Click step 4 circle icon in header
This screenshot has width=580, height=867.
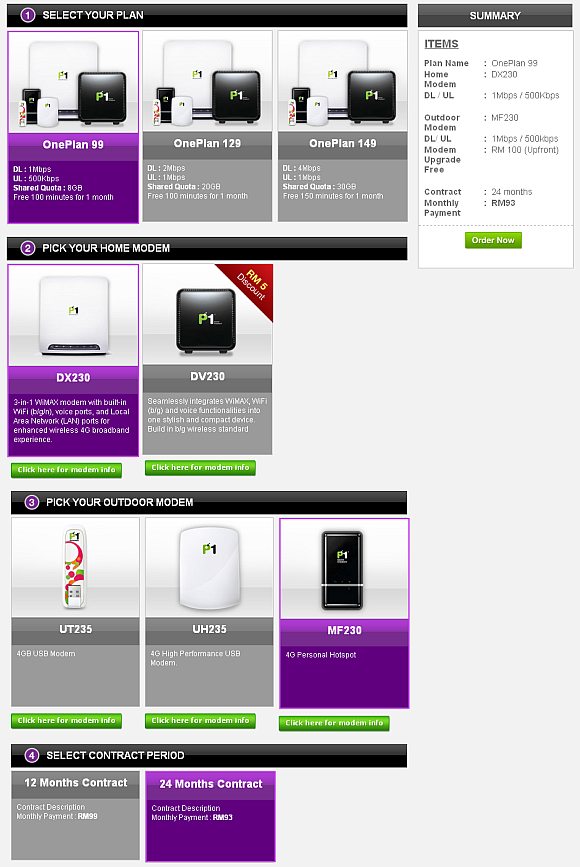point(32,755)
